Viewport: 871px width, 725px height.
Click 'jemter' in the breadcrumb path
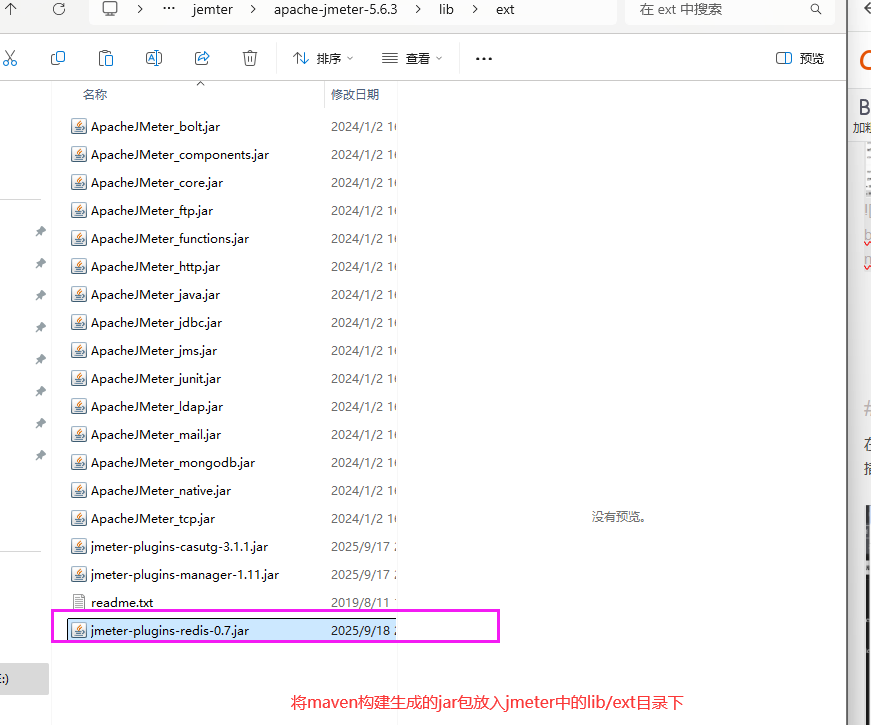tap(212, 9)
